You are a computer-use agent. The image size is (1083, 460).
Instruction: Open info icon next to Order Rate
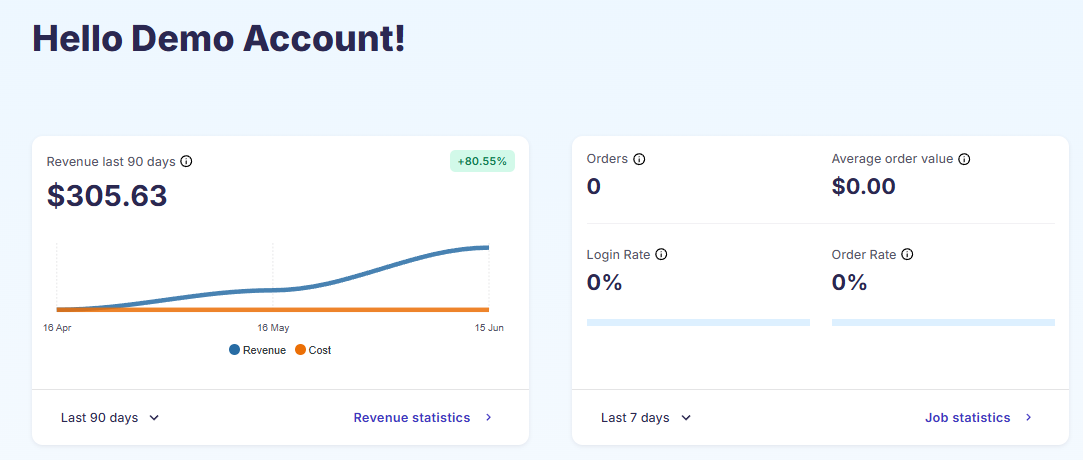908,254
